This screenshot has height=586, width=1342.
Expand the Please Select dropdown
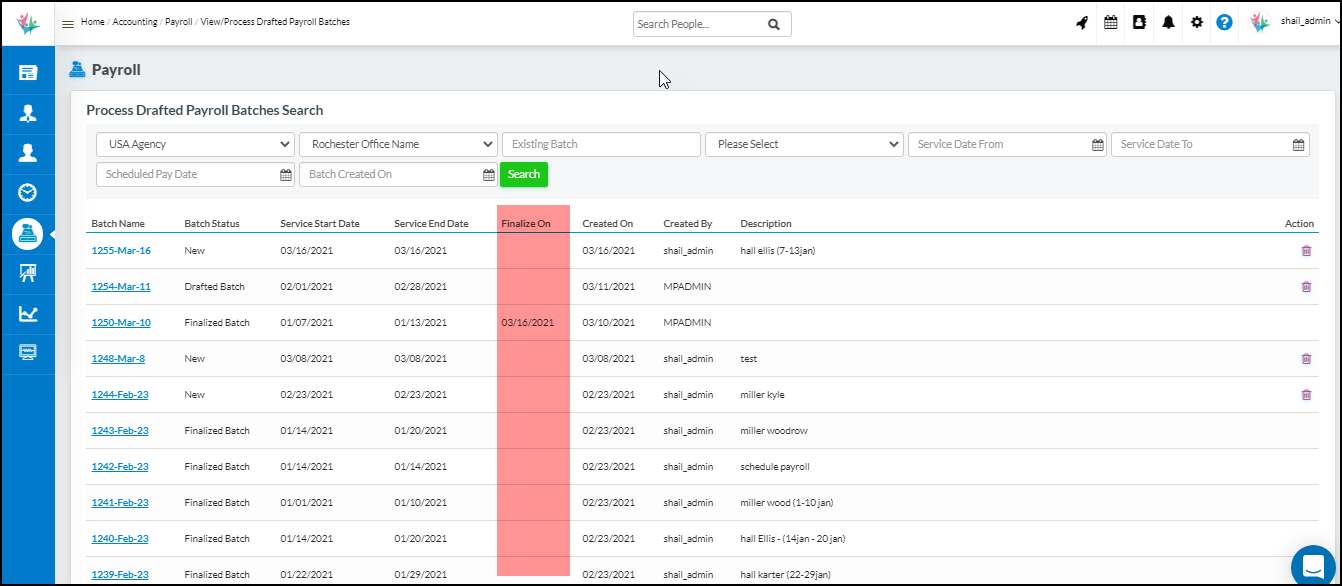804,144
